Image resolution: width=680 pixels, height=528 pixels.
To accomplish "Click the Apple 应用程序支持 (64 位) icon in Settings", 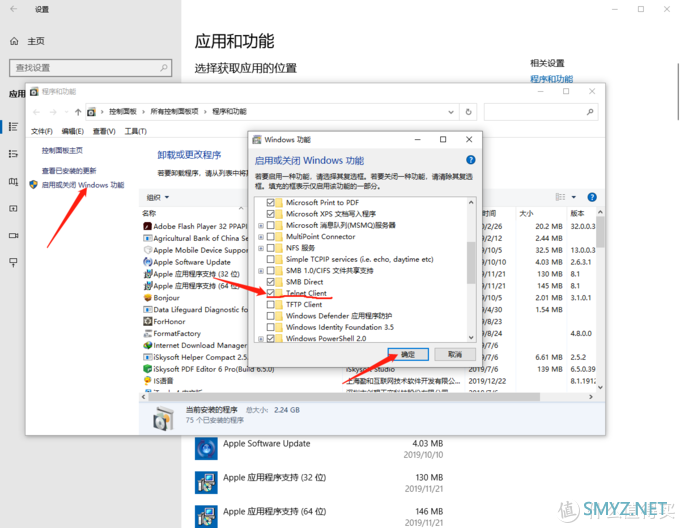I will (x=206, y=516).
